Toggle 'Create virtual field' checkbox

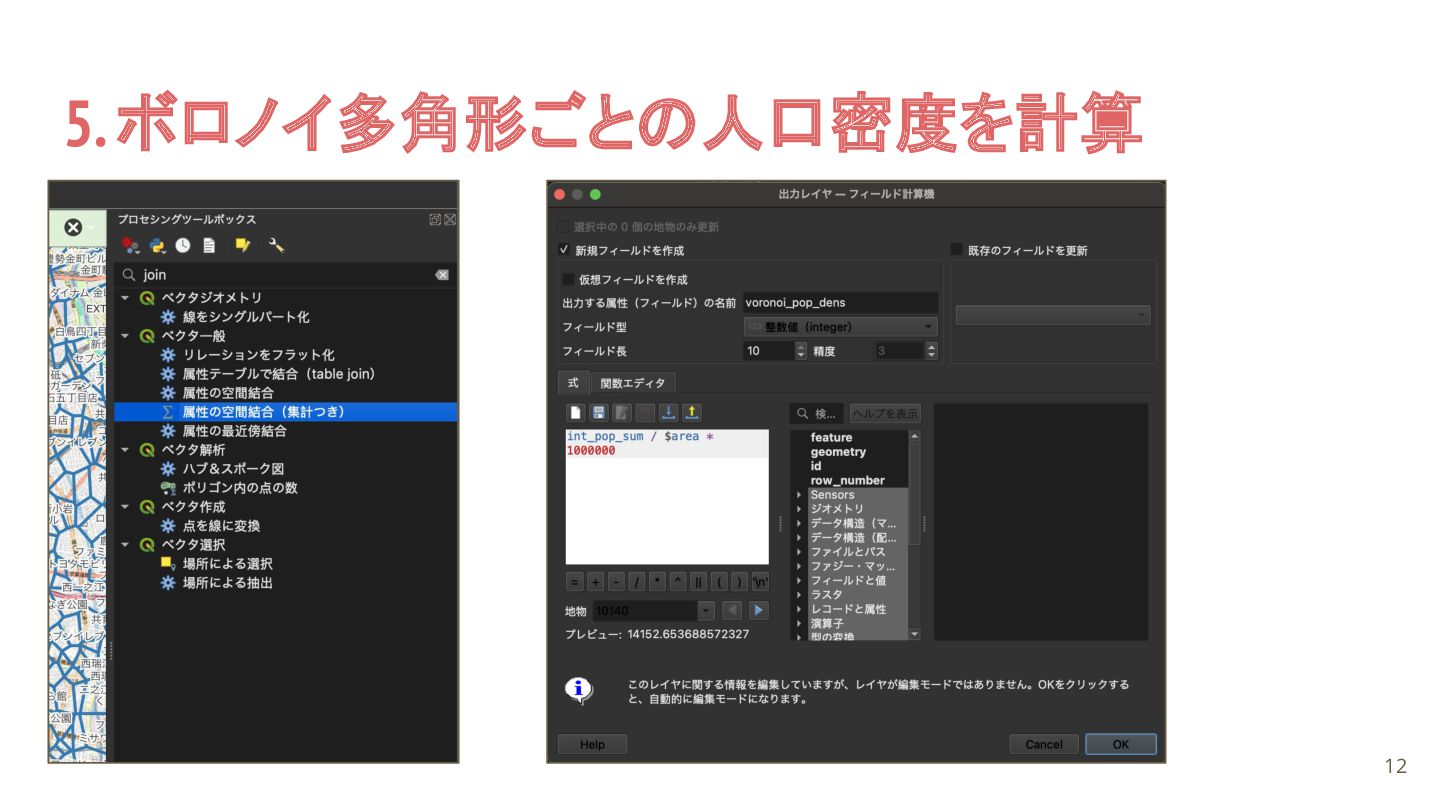(569, 280)
